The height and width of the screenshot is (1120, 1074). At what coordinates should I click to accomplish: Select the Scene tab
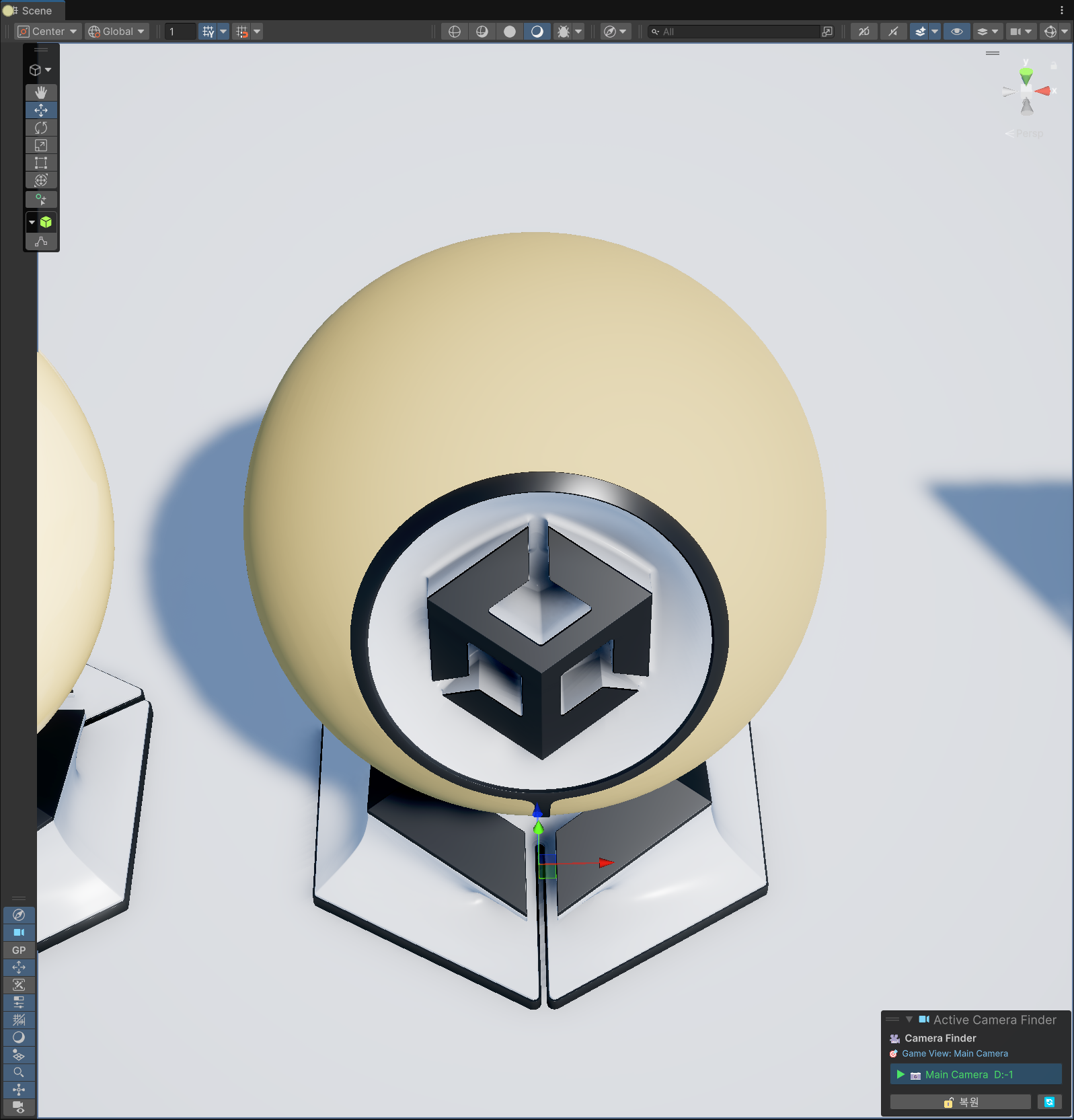coord(32,11)
